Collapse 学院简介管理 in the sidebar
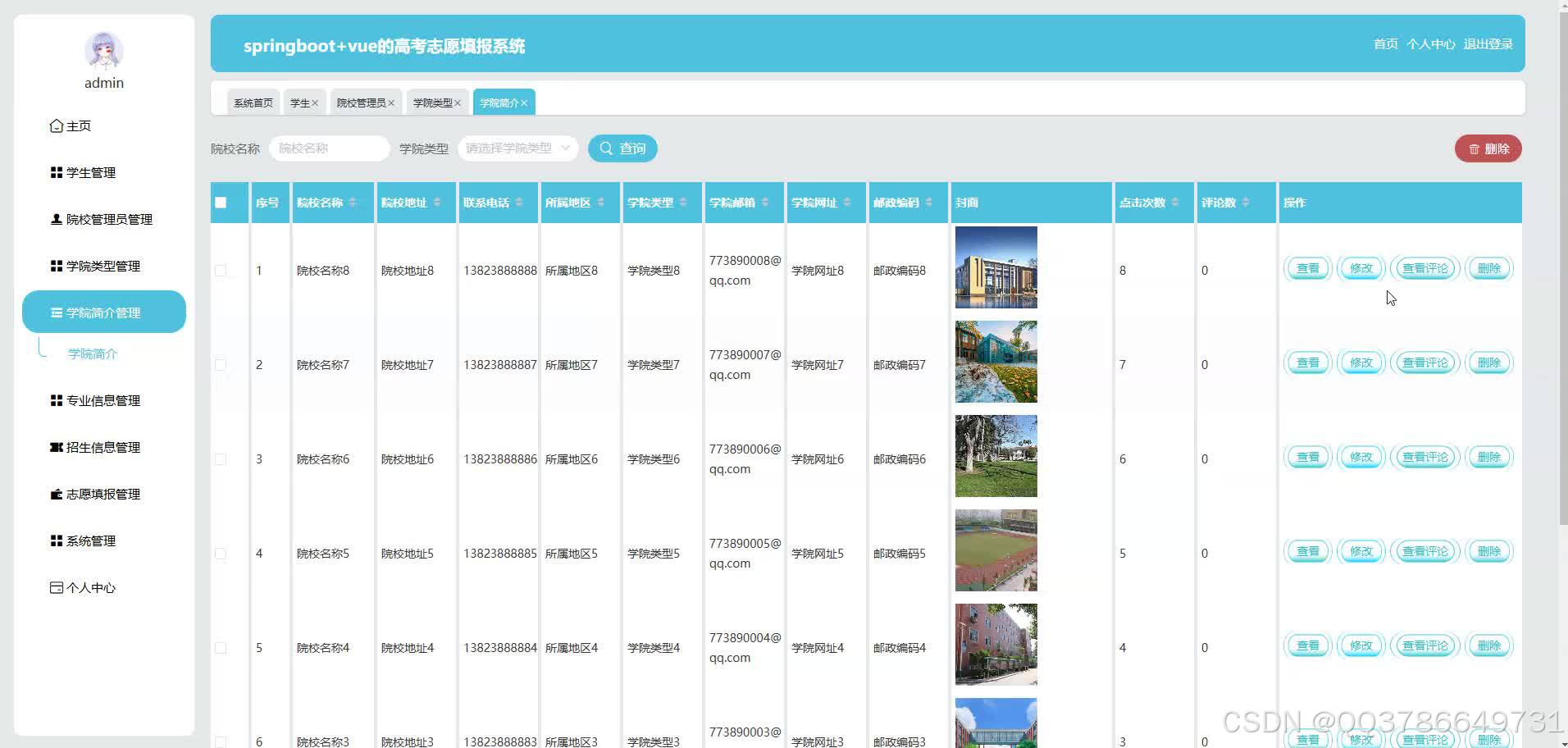1568x748 pixels. point(104,312)
